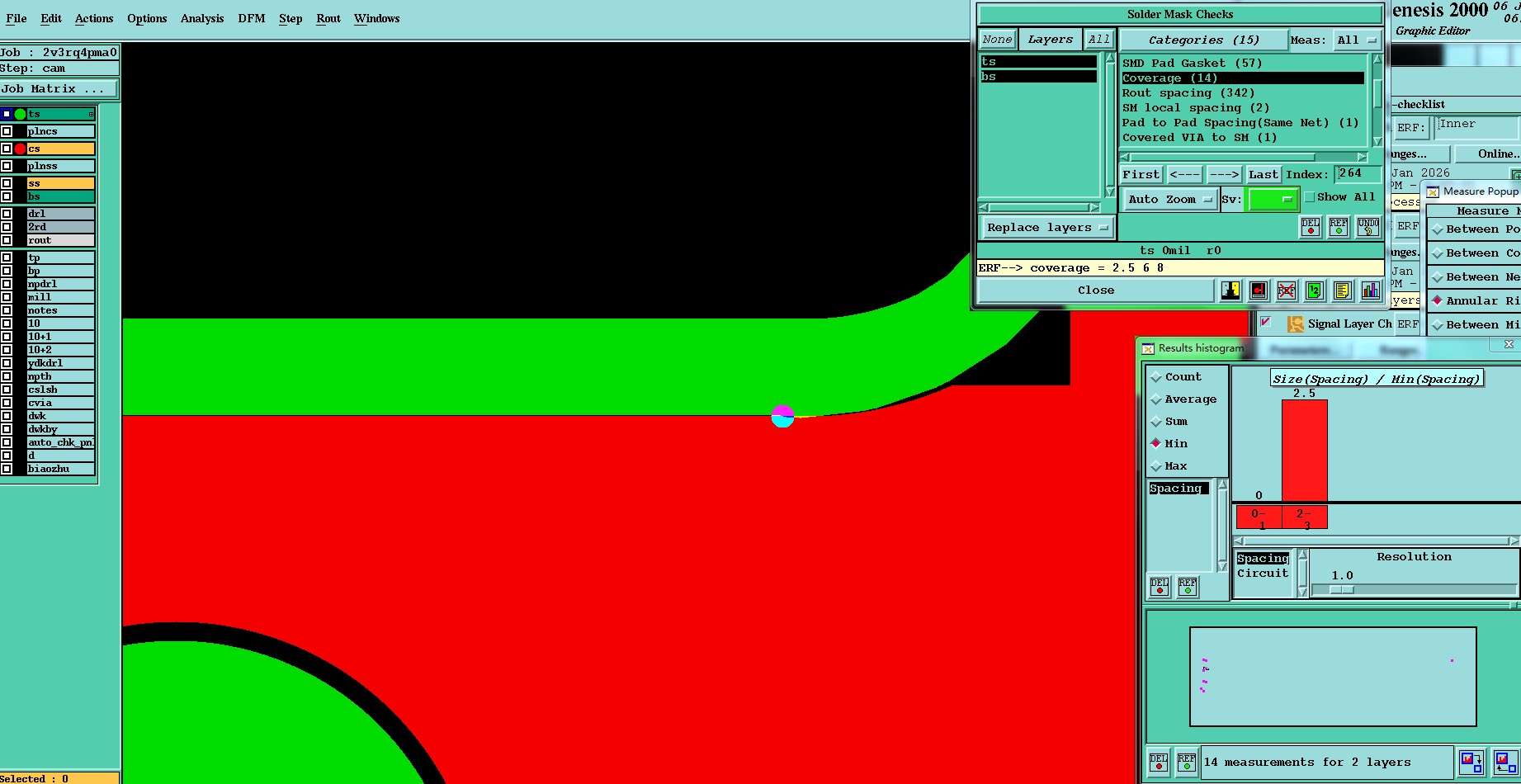Select the Max radio option
Image resolution: width=1521 pixels, height=784 pixels.
point(1156,466)
